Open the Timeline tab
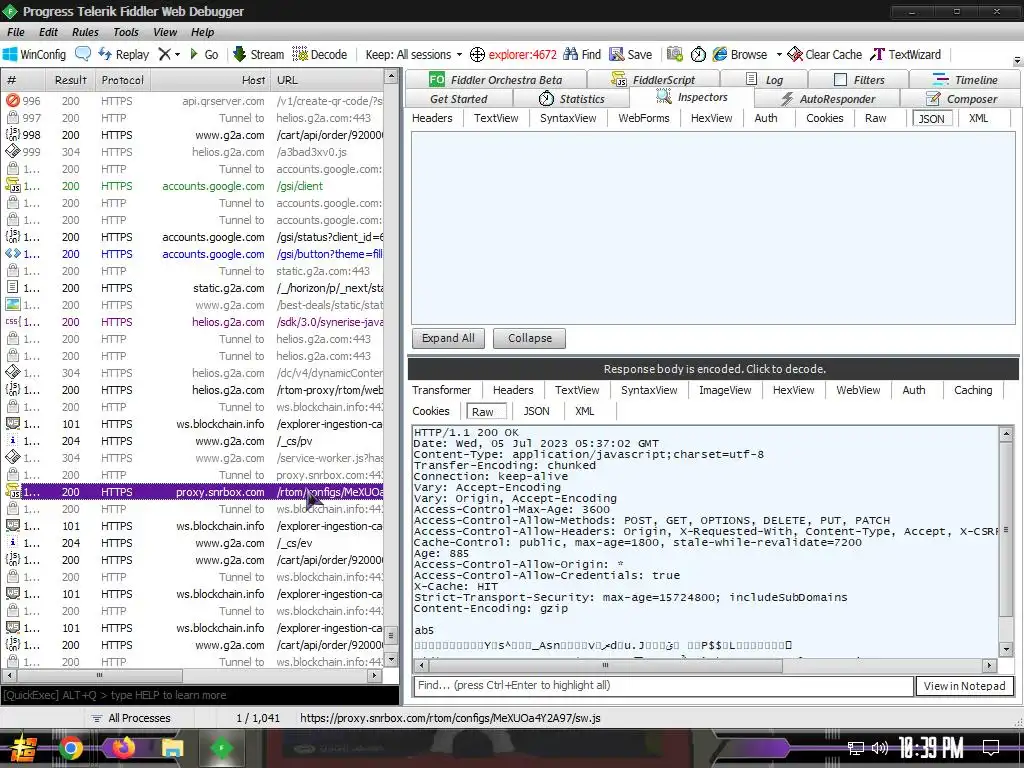This screenshot has width=1024, height=768. (x=965, y=80)
